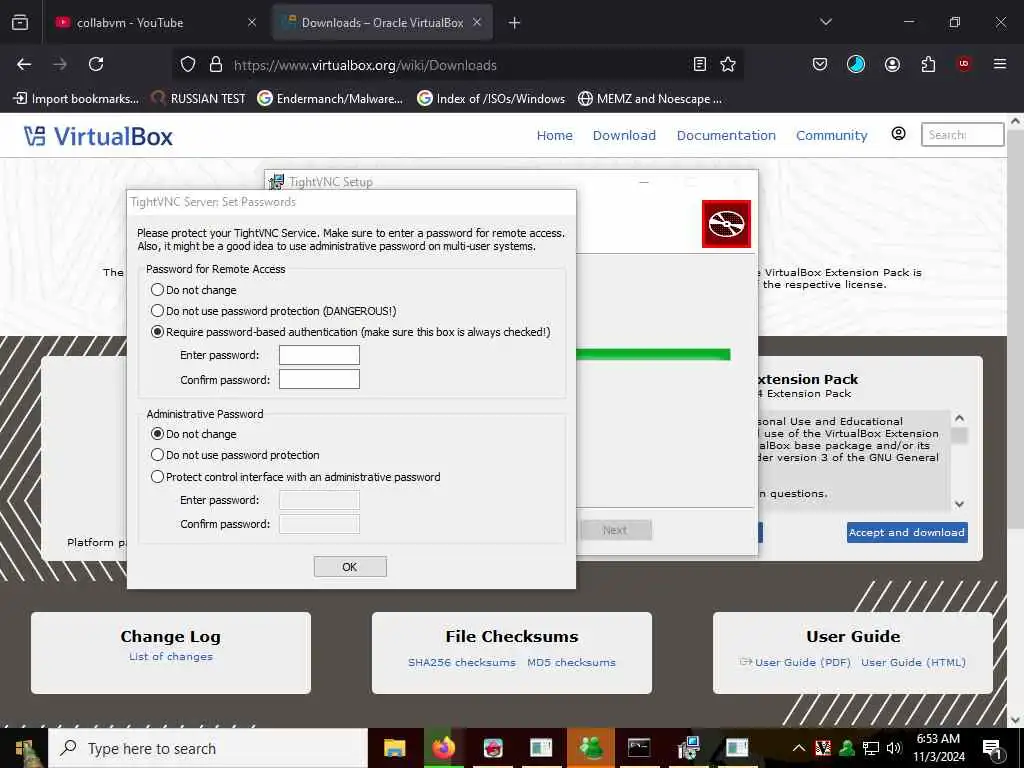Open the TightVNC 'V' tray icon

[823, 748]
